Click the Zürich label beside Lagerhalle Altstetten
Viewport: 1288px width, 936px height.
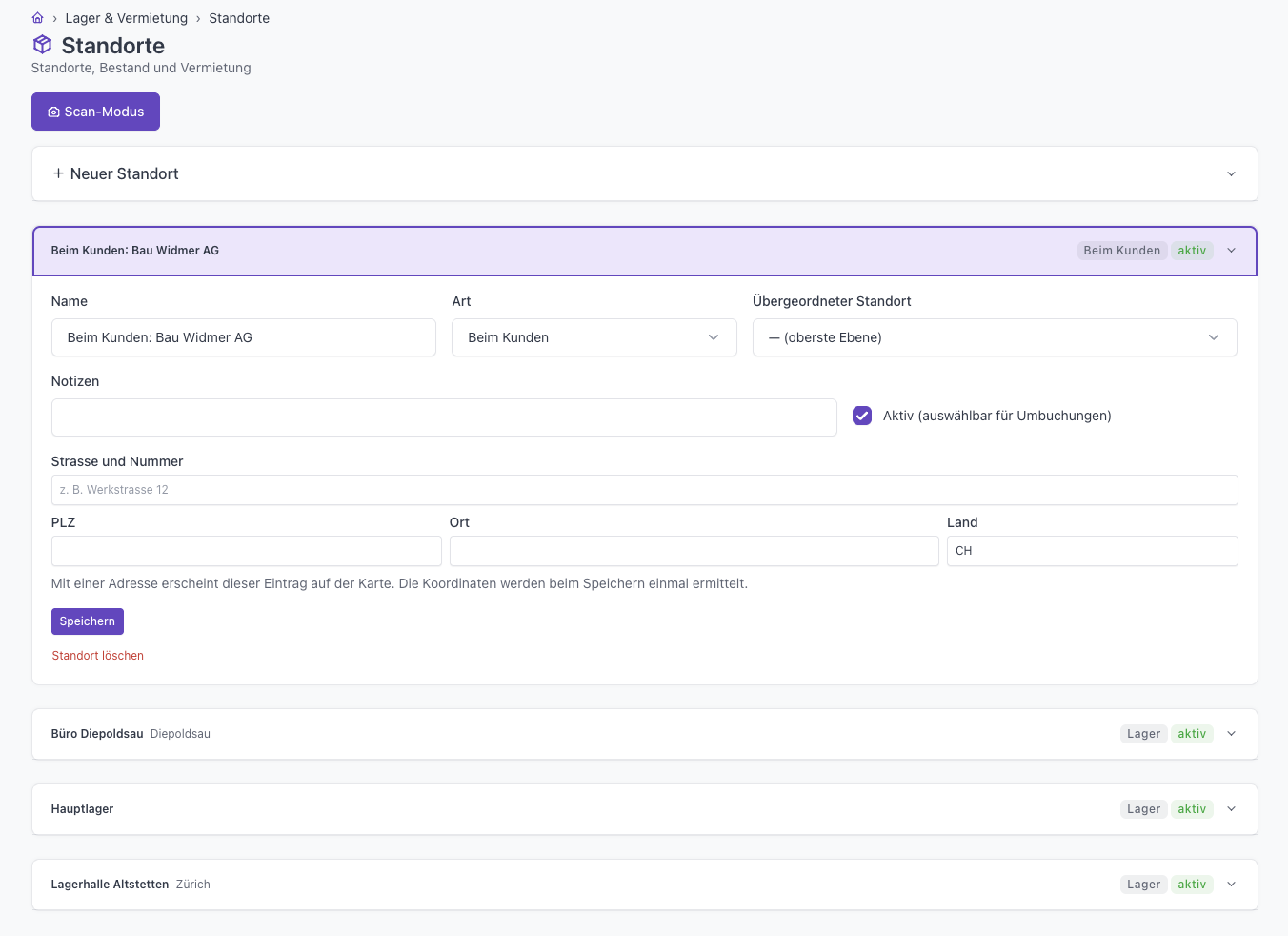tap(193, 885)
